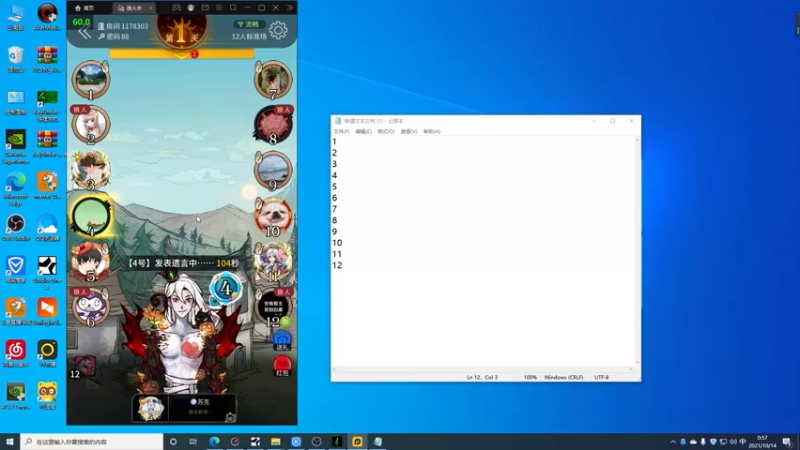Open Windows notification center
This screenshot has height=450, width=800.
[x=787, y=442]
